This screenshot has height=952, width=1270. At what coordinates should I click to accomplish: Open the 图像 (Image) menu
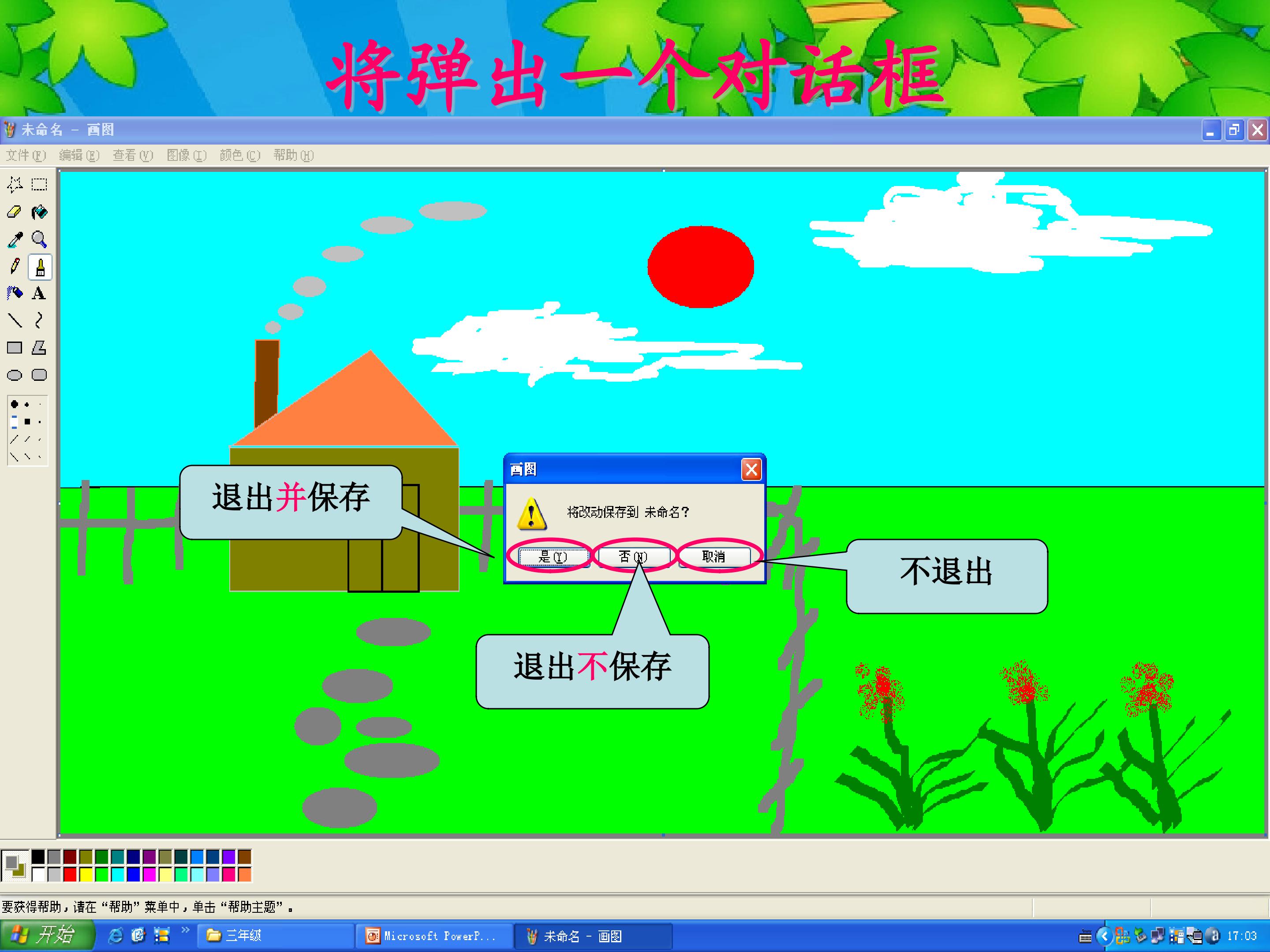point(186,156)
